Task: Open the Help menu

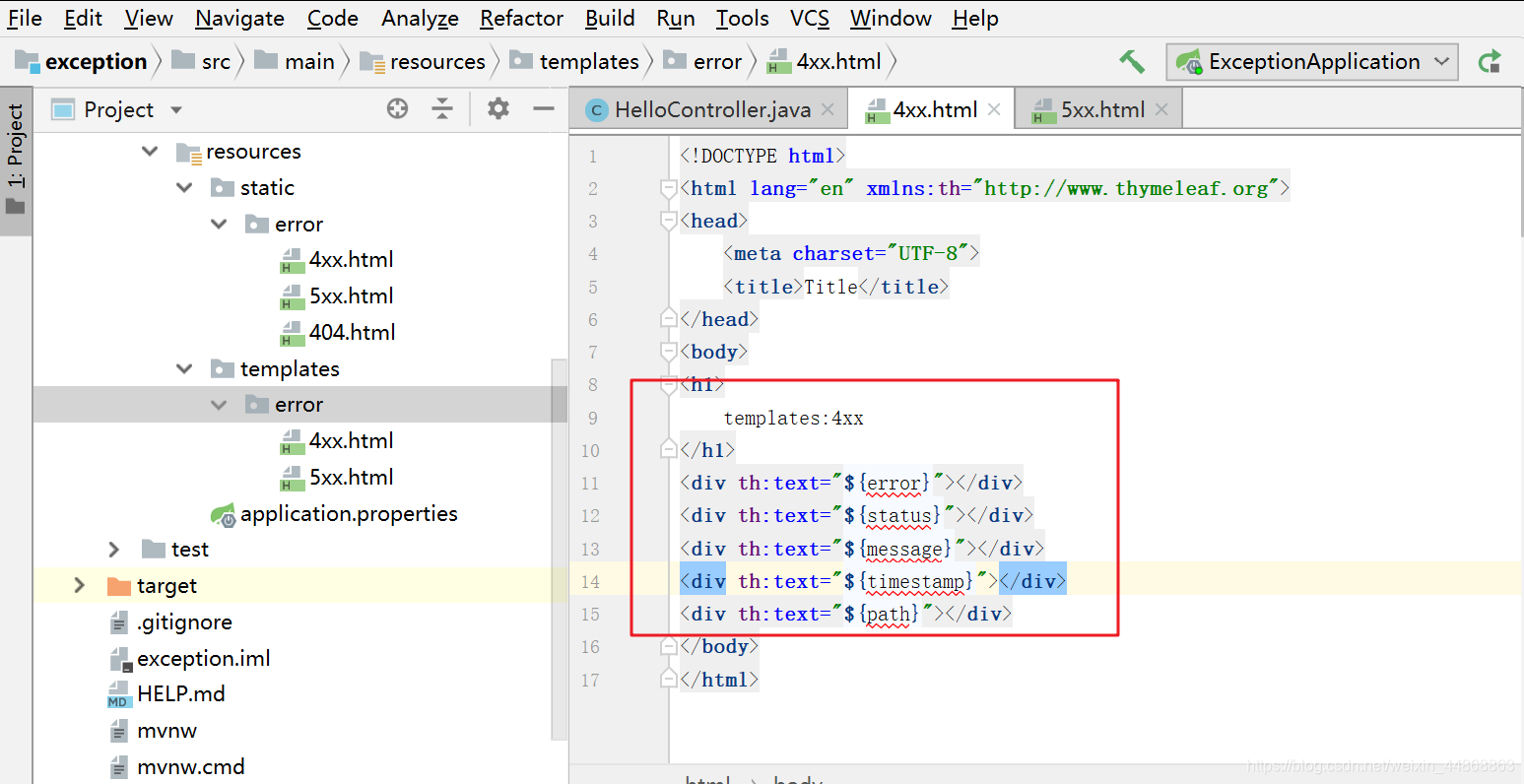Action: coord(975,18)
